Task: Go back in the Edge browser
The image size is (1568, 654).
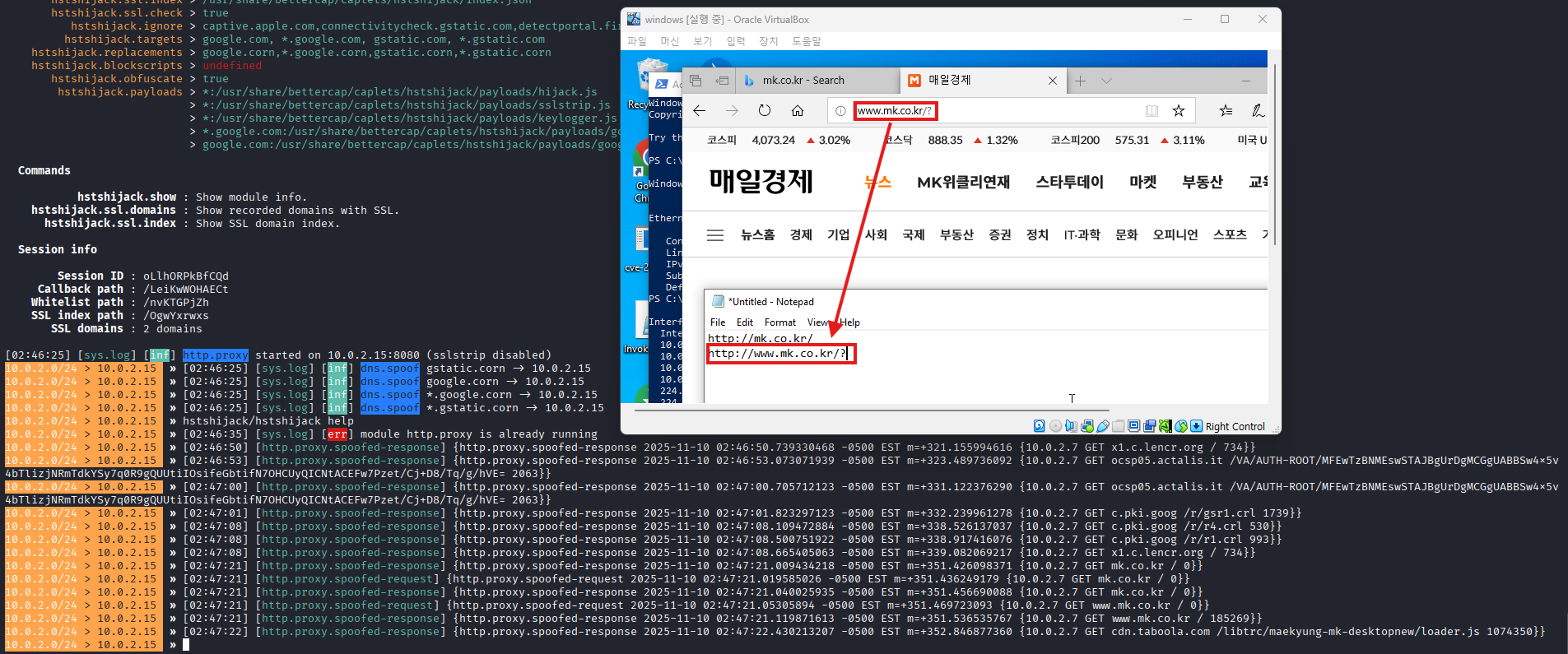Action: (699, 110)
